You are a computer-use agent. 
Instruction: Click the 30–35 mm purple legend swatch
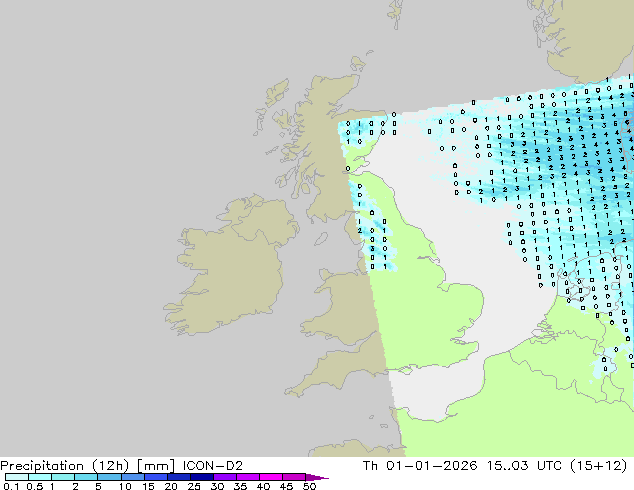225,477
